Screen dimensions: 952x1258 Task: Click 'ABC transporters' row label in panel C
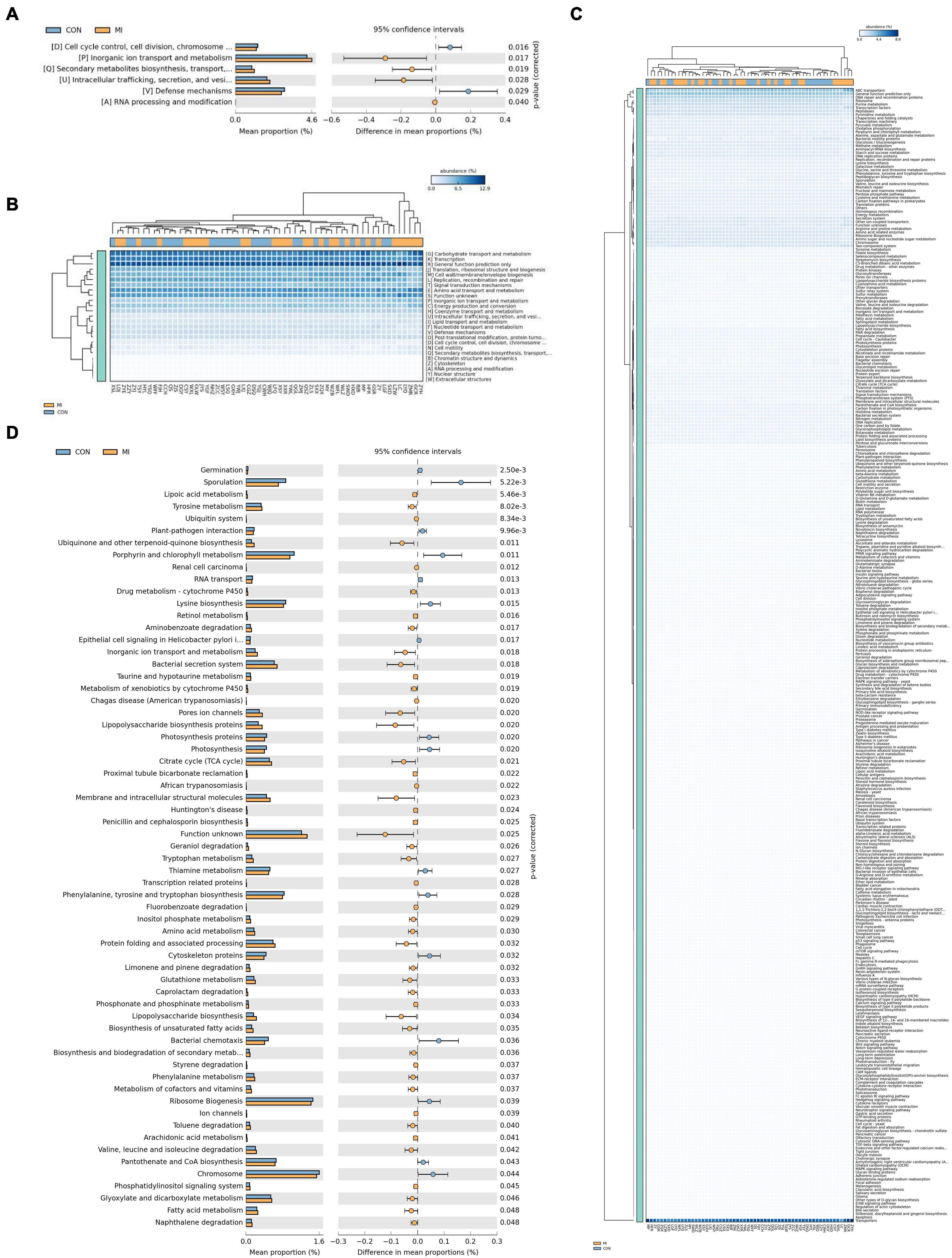870,90
